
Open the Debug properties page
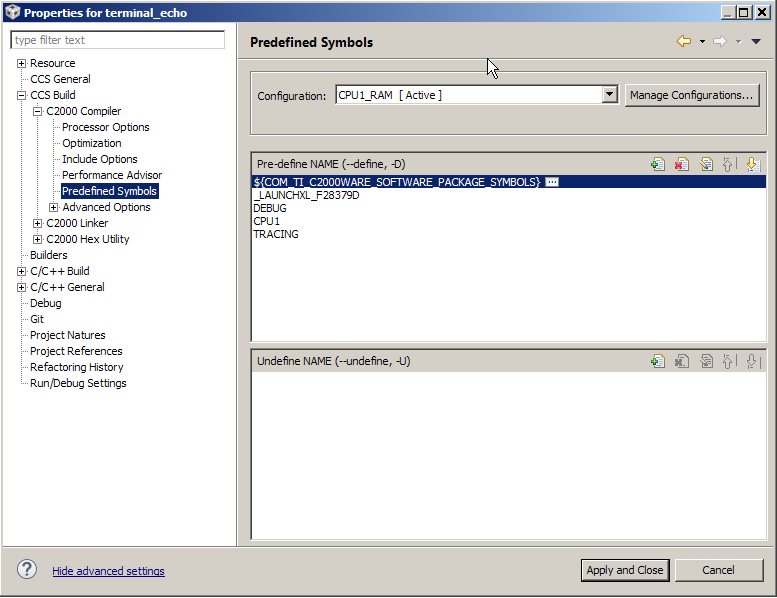coord(46,303)
